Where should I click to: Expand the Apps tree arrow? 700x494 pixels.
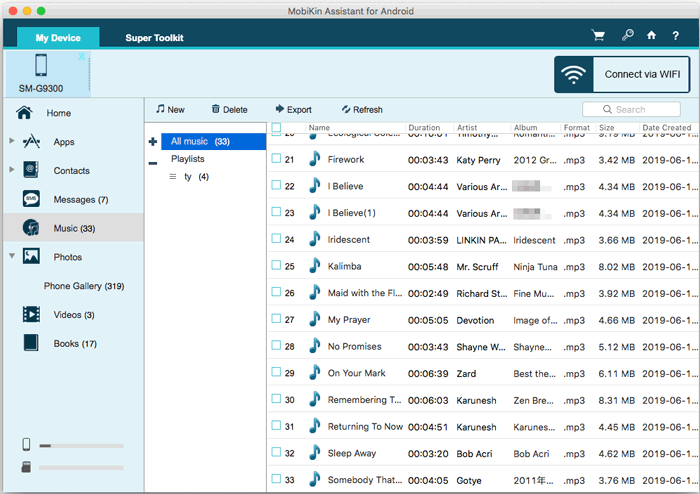12,141
